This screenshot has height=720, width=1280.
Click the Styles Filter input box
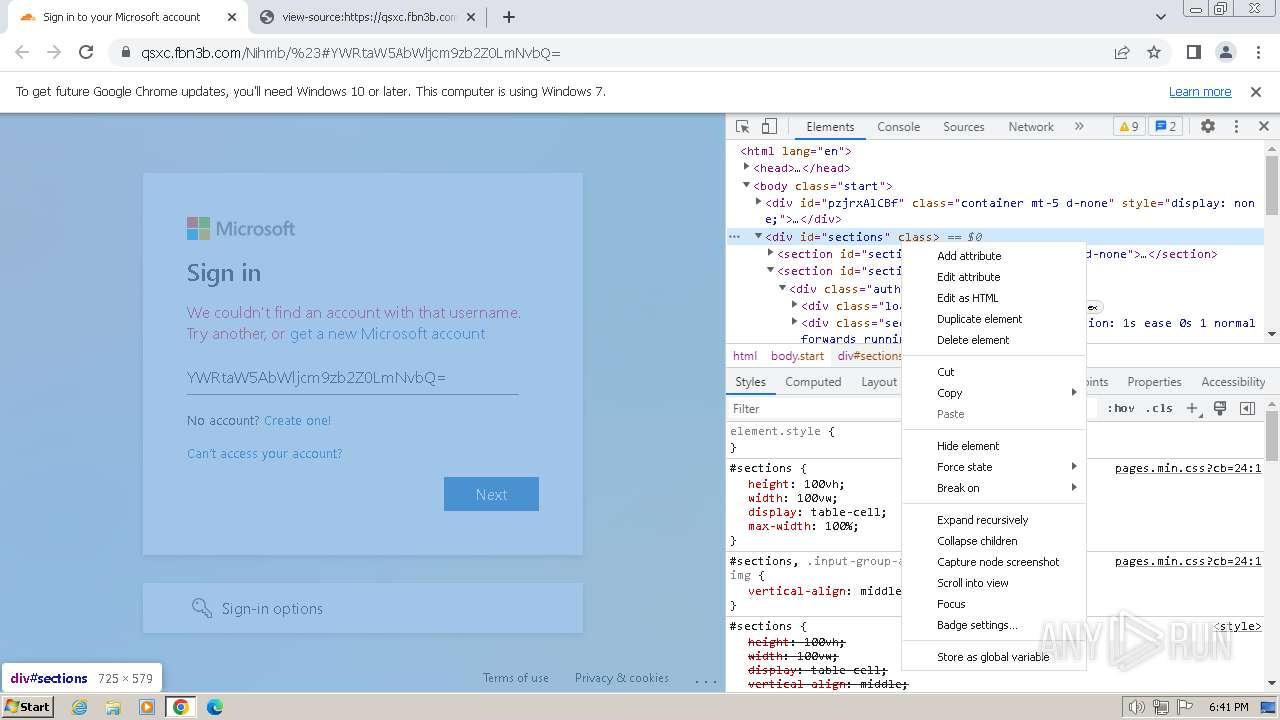(815, 408)
